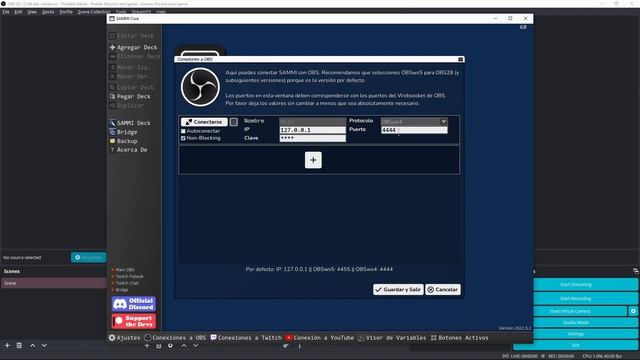Click Main OBS status indicator in SAMMI
640x360 pixels.
(122, 270)
